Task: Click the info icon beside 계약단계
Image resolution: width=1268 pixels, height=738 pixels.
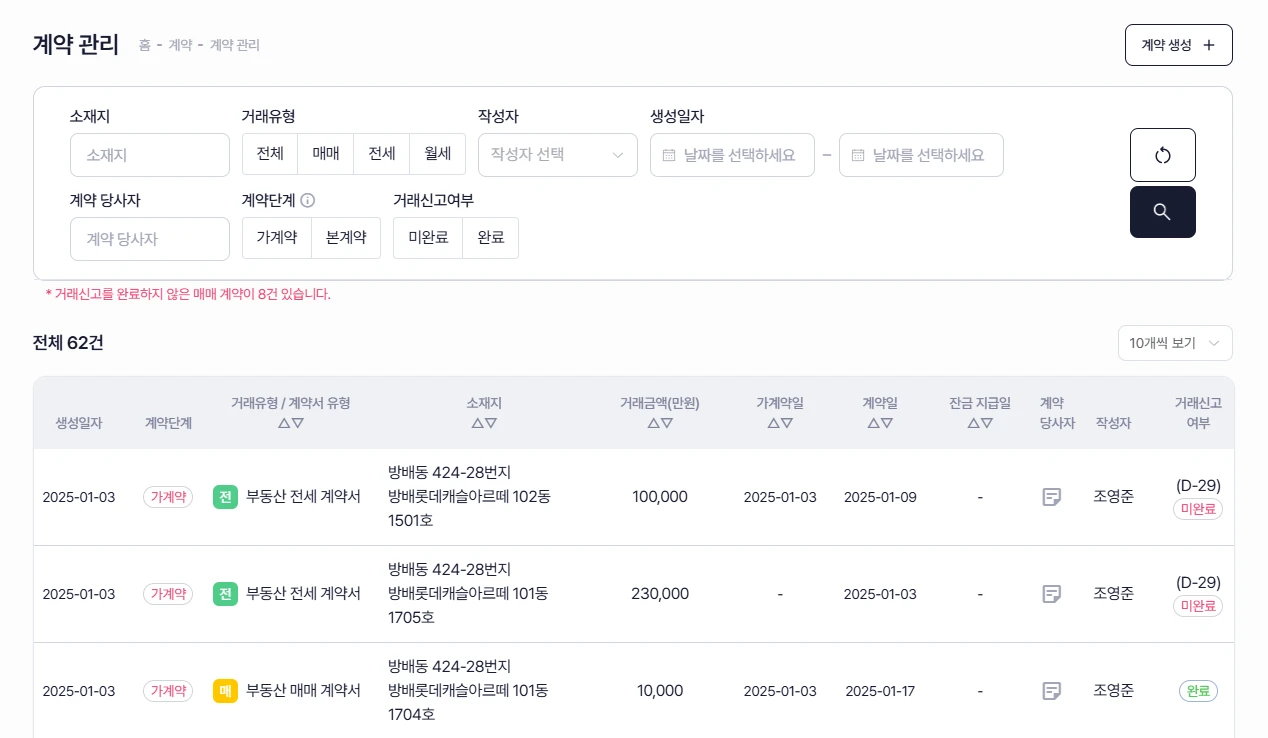Action: point(307,200)
